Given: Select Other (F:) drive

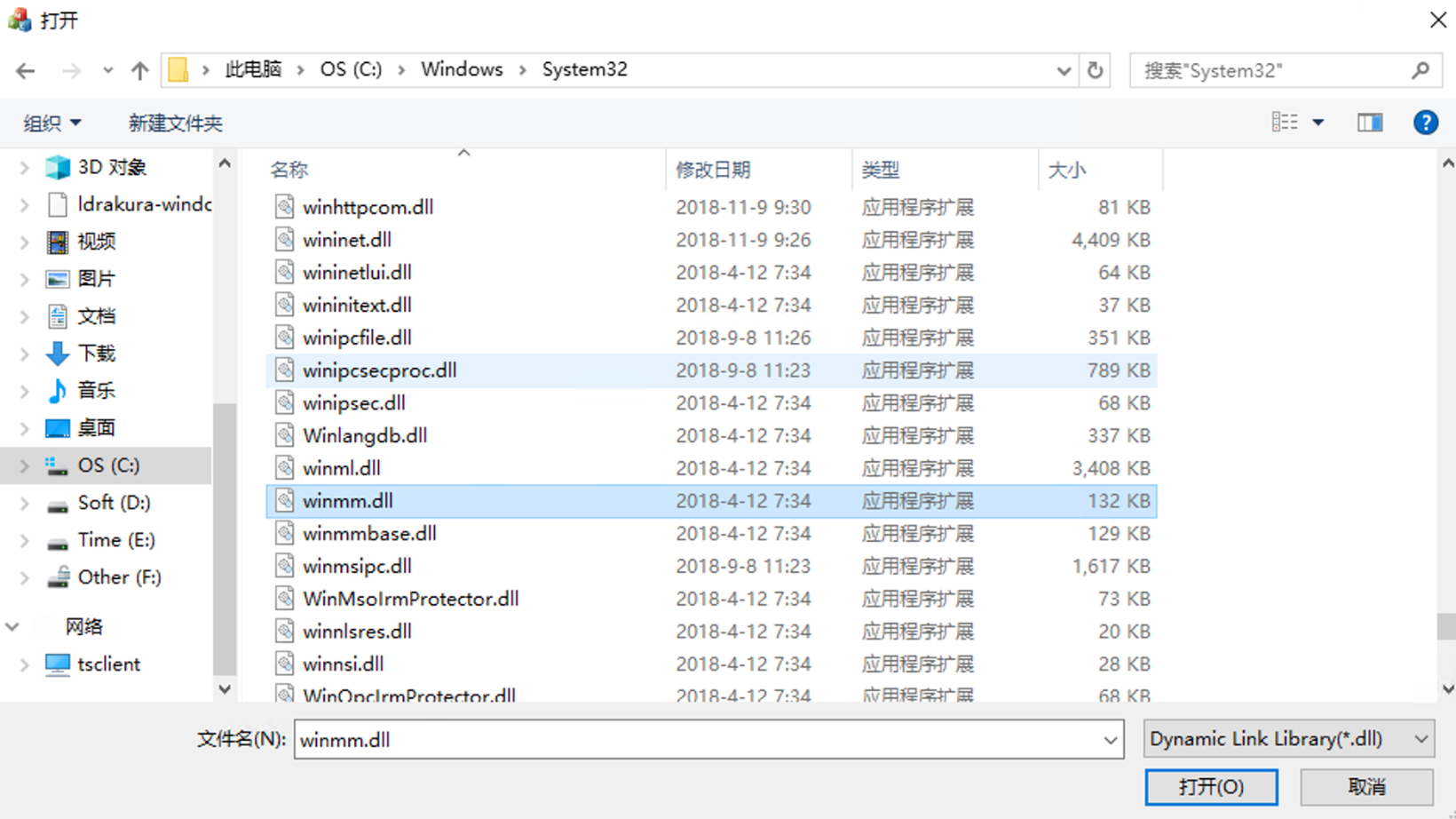Looking at the screenshot, I should (119, 577).
